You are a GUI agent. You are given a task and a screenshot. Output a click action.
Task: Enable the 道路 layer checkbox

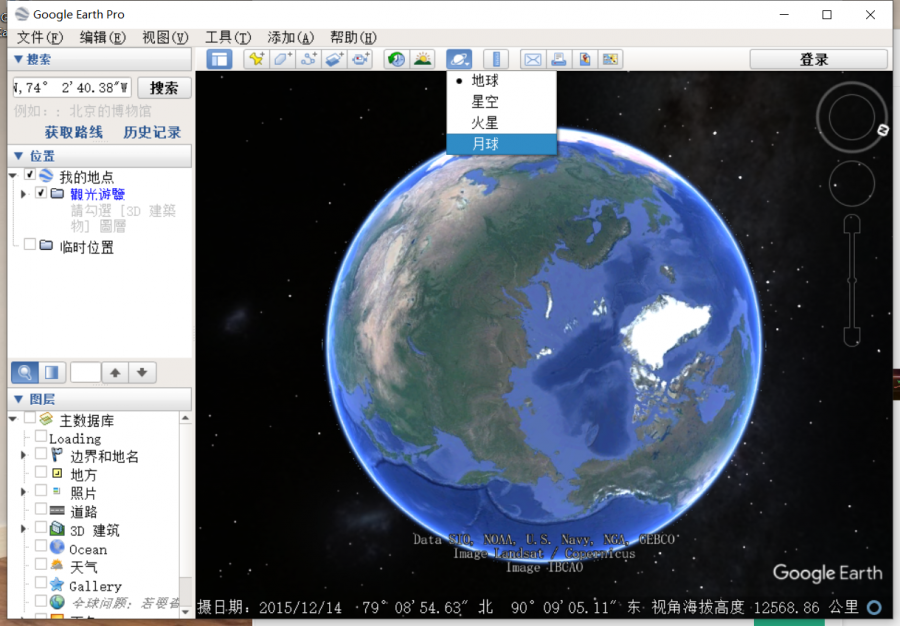click(x=41, y=511)
